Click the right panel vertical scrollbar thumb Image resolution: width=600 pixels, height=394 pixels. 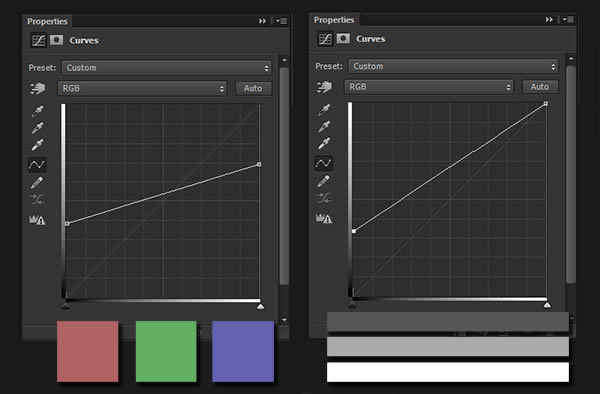click(571, 174)
